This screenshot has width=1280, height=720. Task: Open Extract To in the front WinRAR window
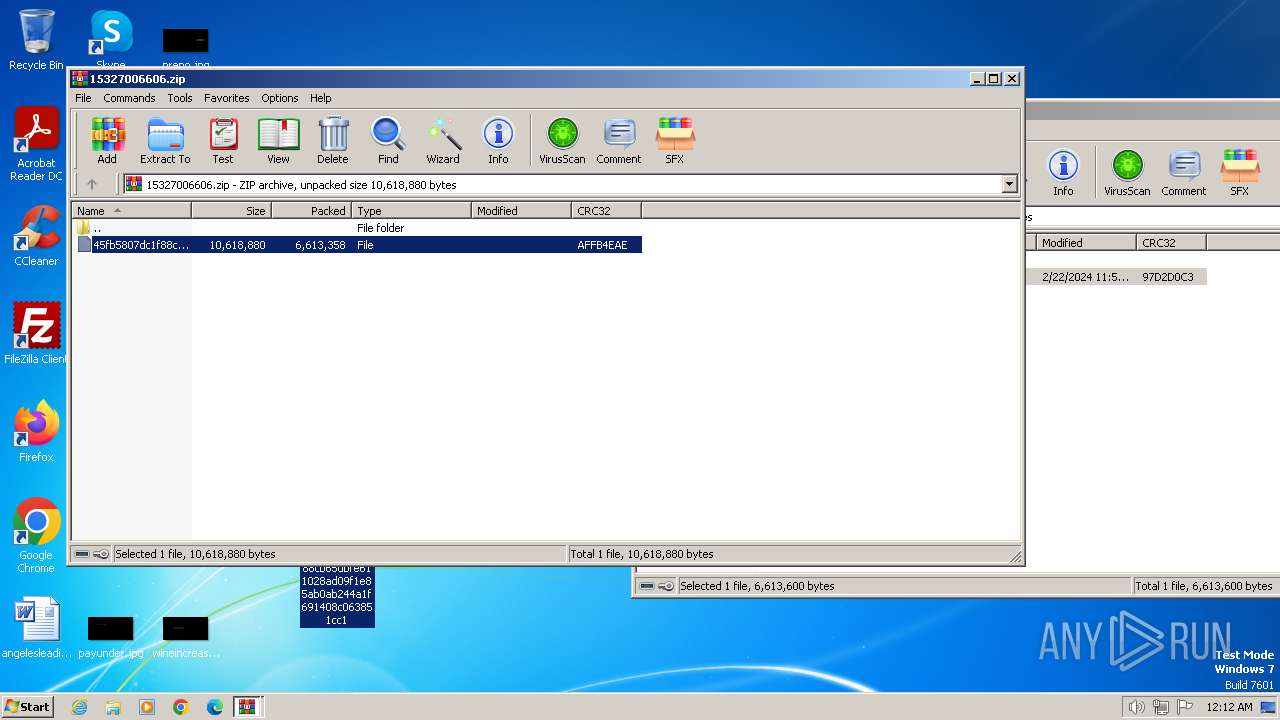165,140
